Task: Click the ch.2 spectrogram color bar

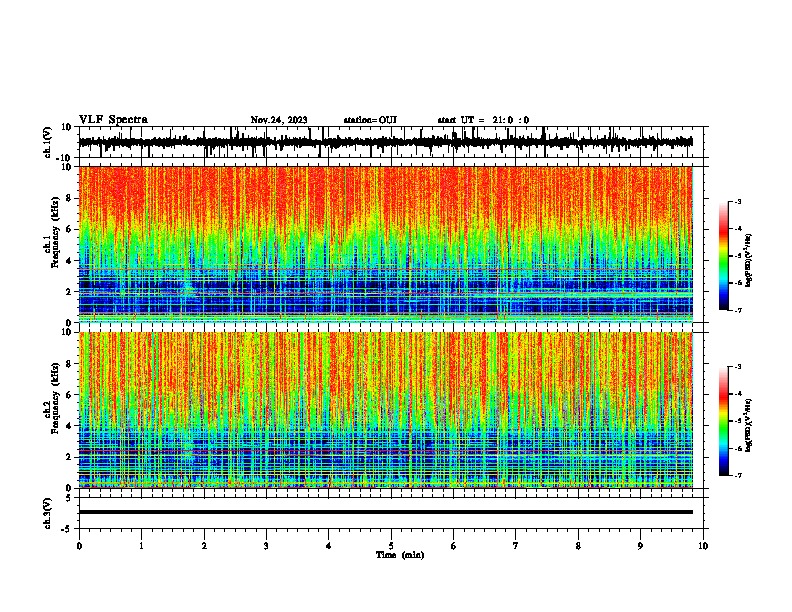Action: (x=724, y=421)
